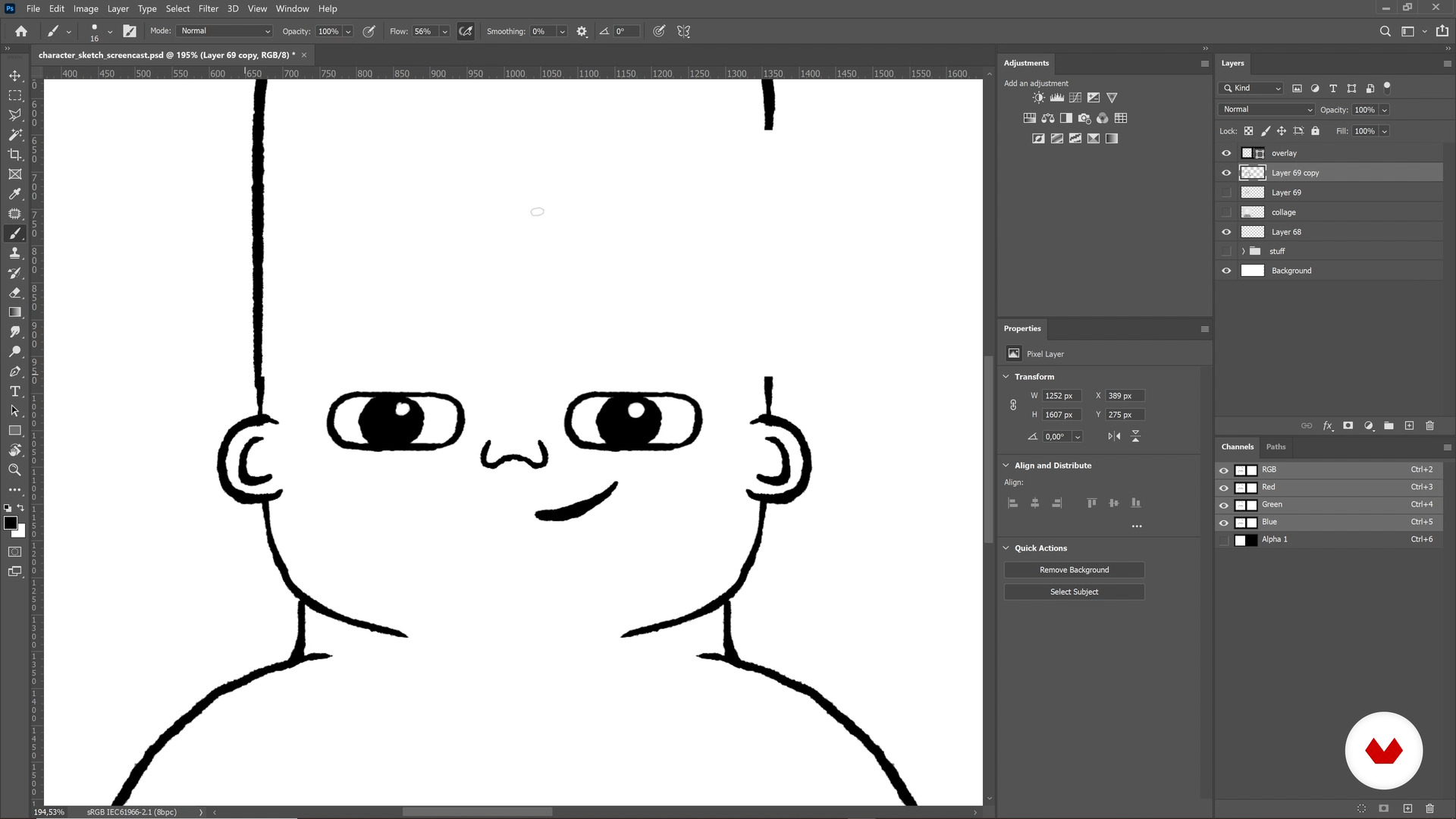Image resolution: width=1456 pixels, height=819 pixels.
Task: Select the Move tool
Action: click(14, 76)
